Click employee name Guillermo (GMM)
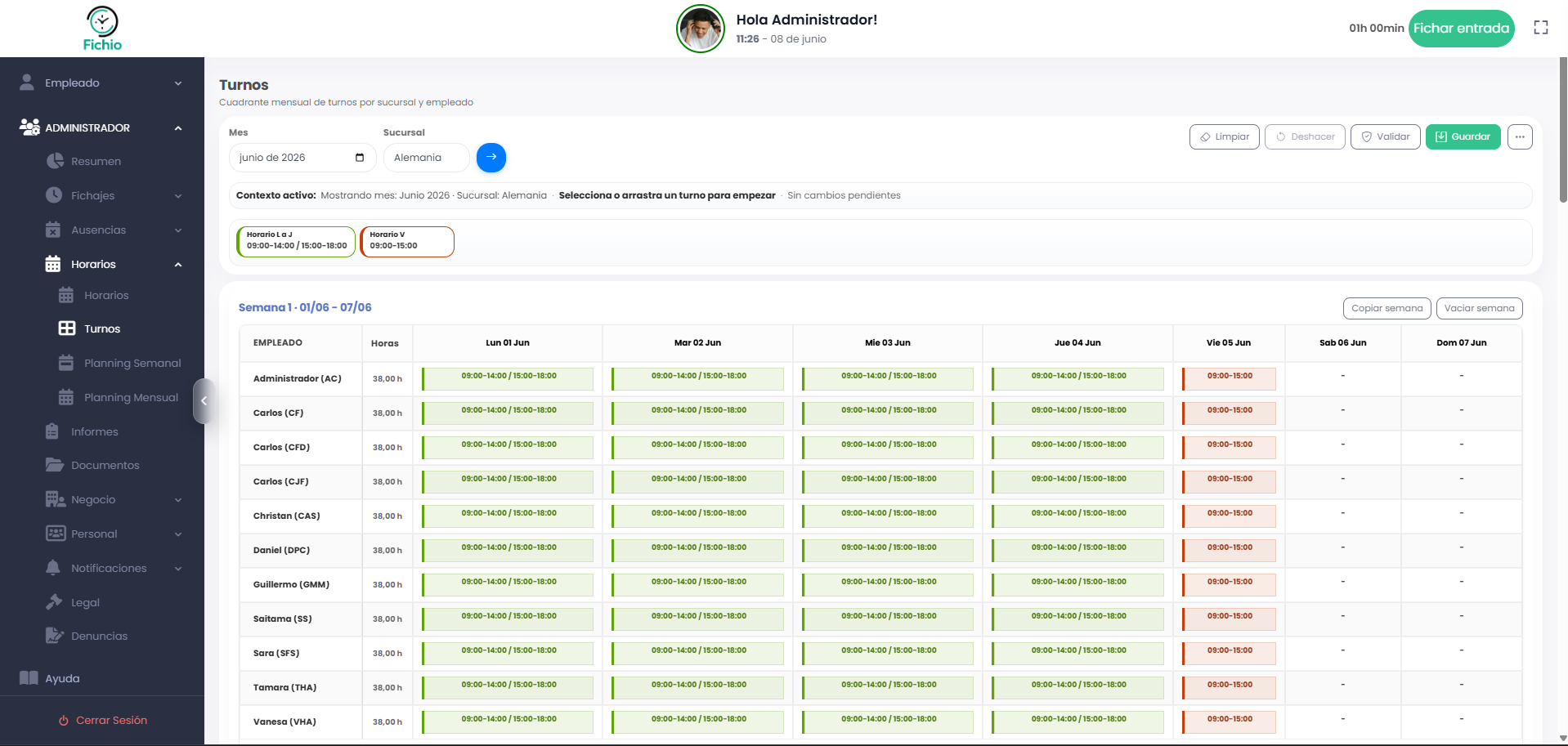The image size is (1568, 746). (x=291, y=585)
